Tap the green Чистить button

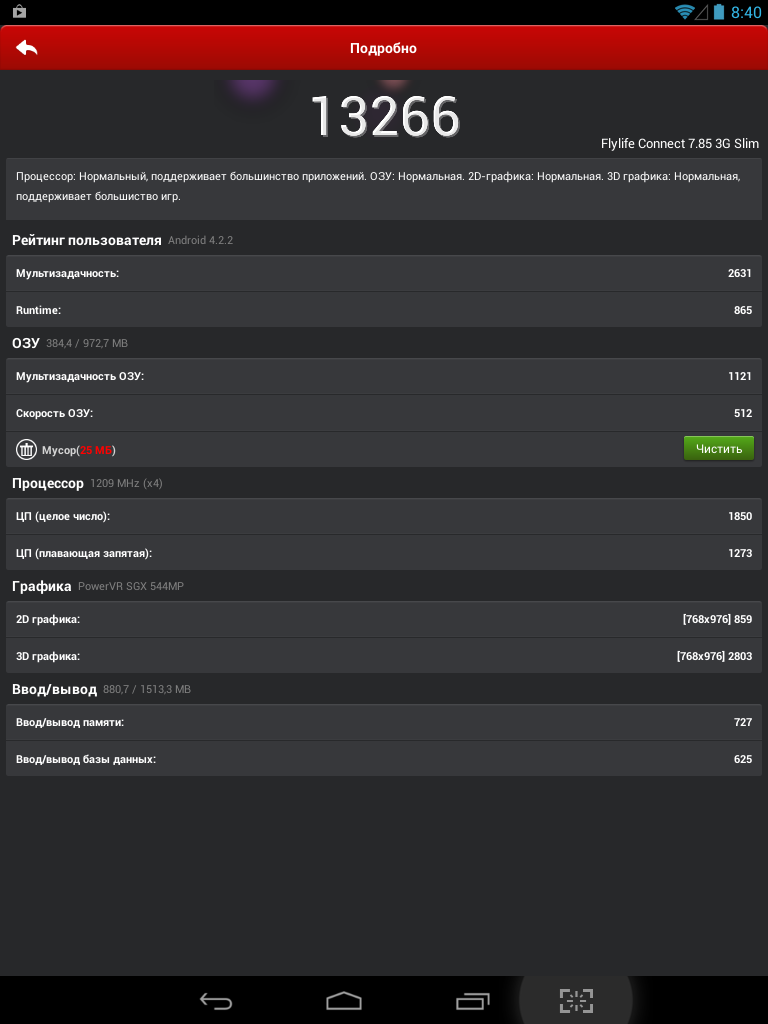pyautogui.click(x=718, y=449)
